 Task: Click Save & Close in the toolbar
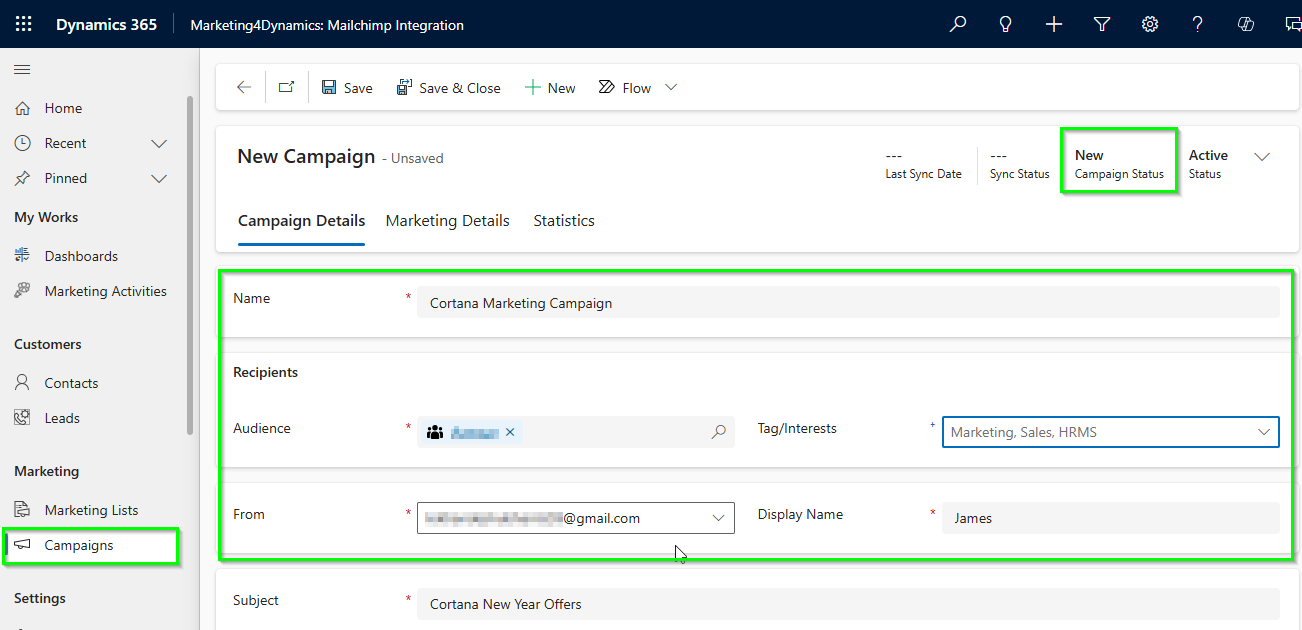pos(448,87)
